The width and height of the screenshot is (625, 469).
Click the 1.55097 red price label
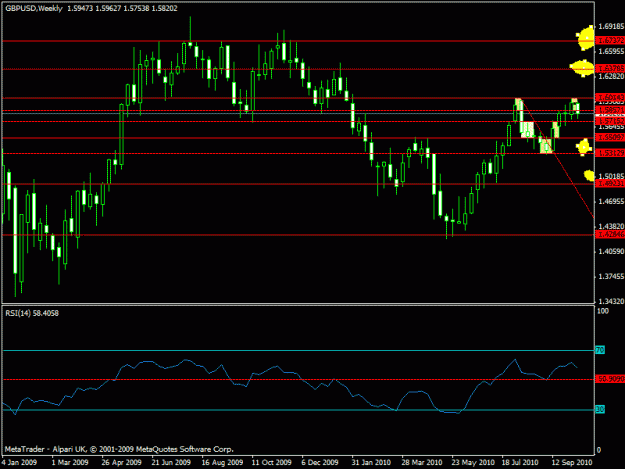click(610, 137)
